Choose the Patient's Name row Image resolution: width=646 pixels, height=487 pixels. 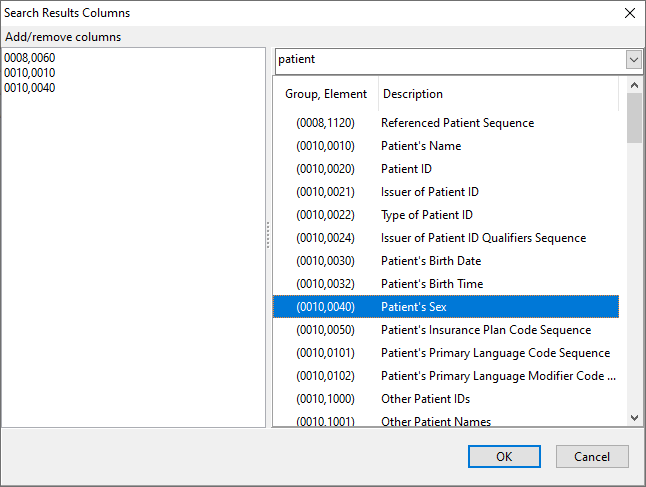(x=421, y=146)
